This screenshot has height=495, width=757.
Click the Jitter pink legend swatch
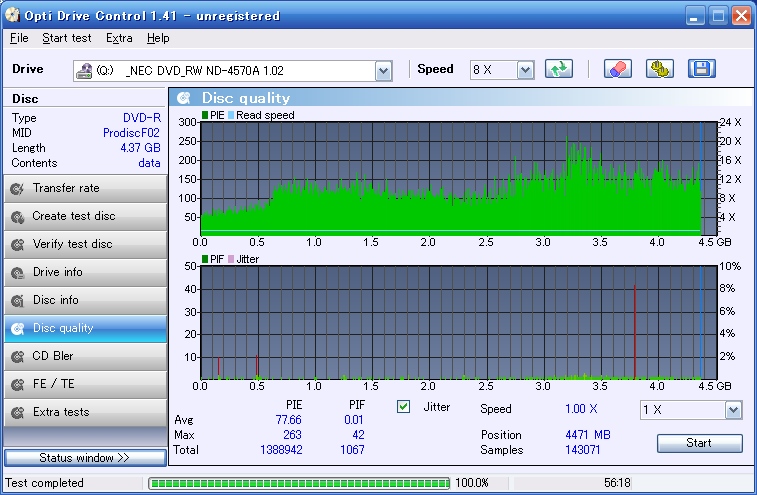[x=231, y=259]
